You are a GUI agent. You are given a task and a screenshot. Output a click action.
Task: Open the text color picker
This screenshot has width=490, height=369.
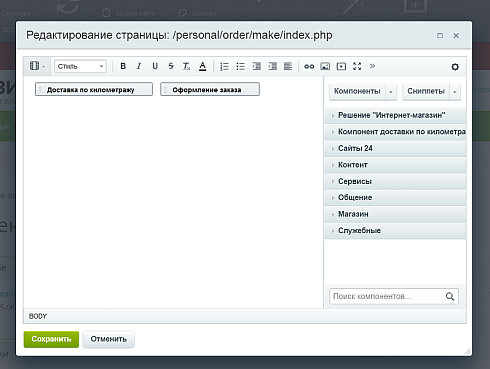pos(202,66)
